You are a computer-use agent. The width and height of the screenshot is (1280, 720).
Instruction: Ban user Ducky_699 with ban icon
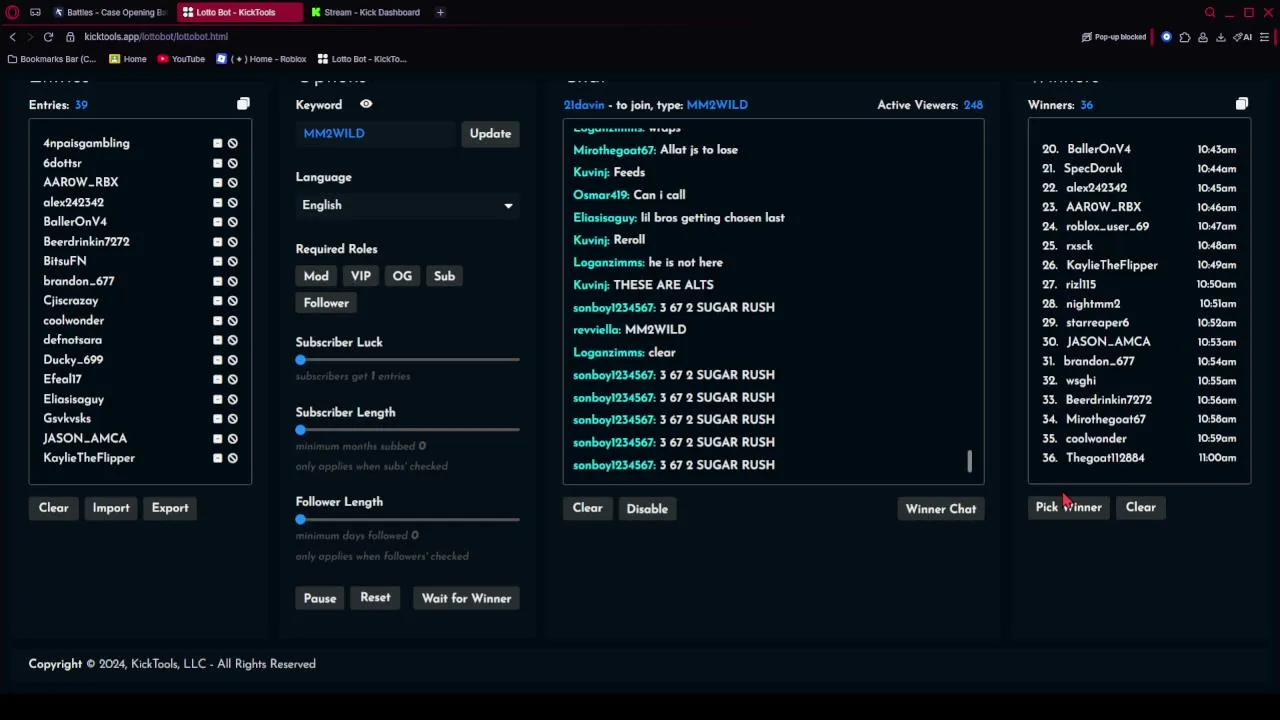pos(232,359)
